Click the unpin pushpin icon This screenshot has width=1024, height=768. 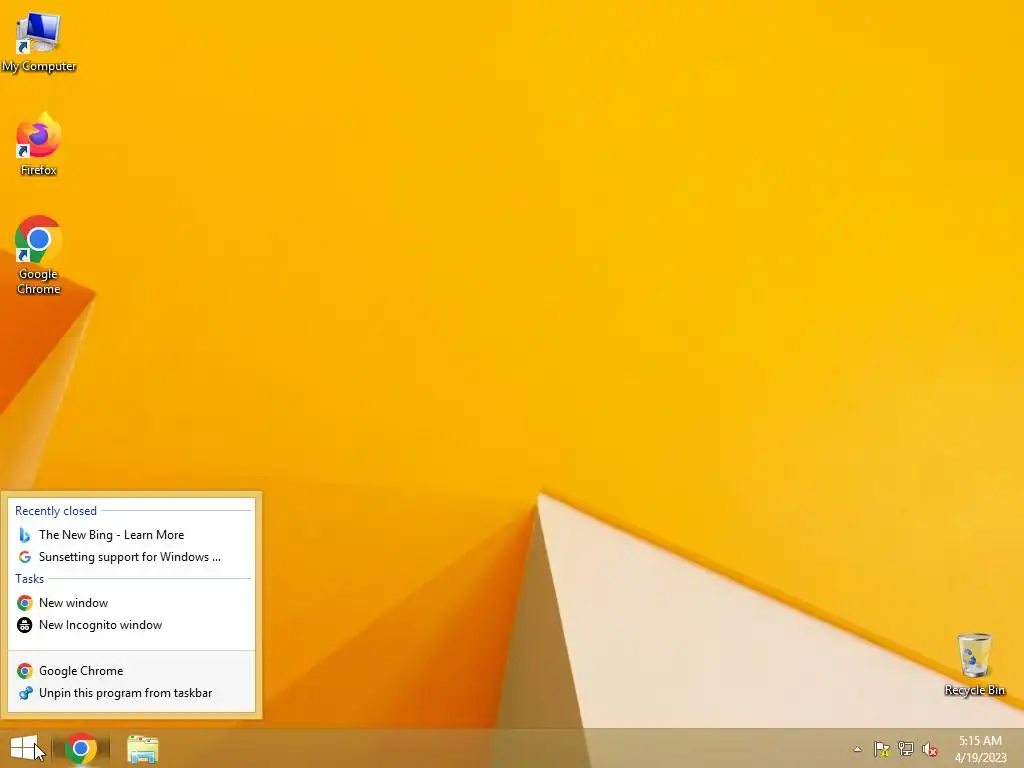(25, 693)
